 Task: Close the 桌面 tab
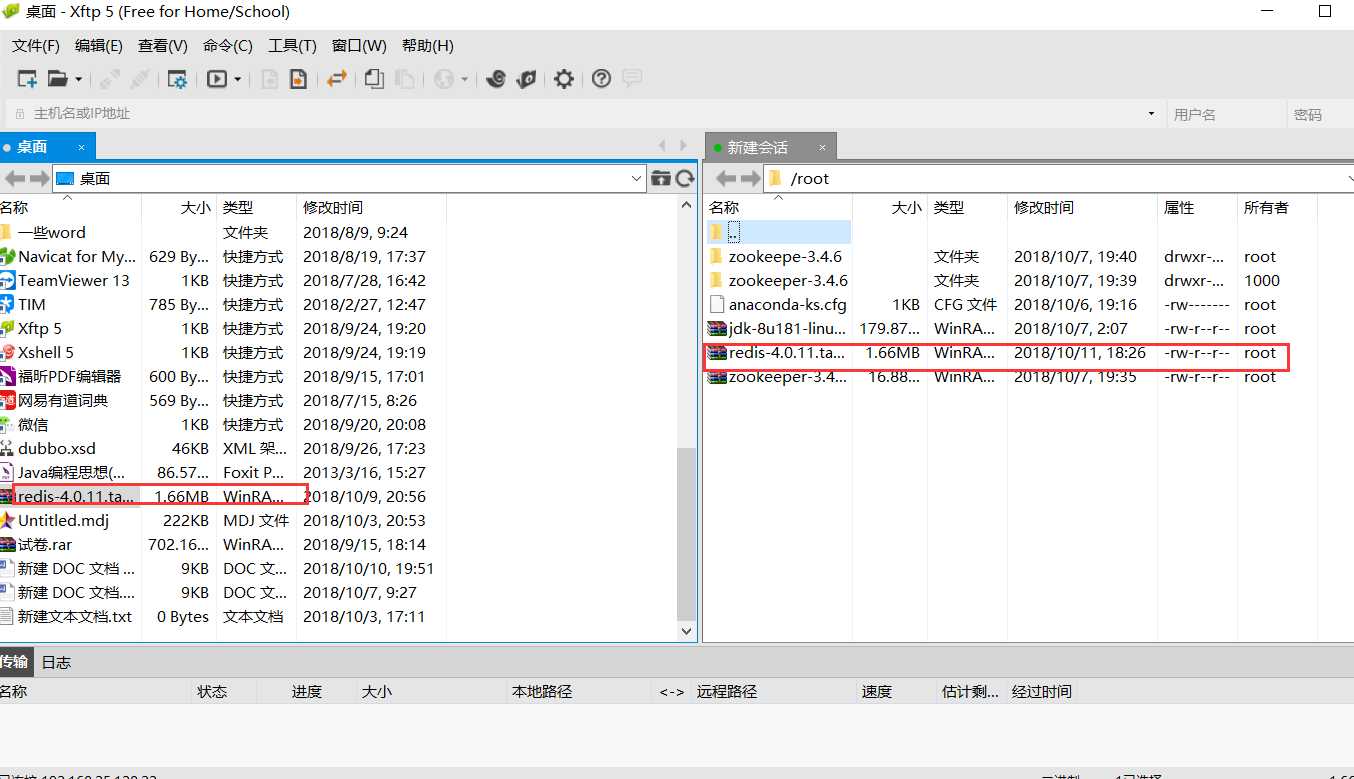pos(82,147)
